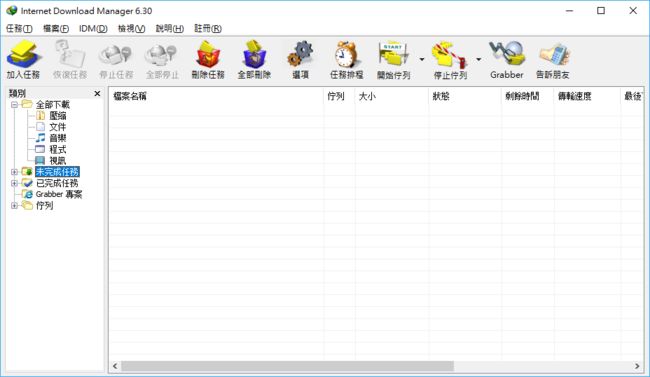Sort by 佇列 column header
Image resolution: width=650 pixels, height=377 pixels.
pos(339,96)
